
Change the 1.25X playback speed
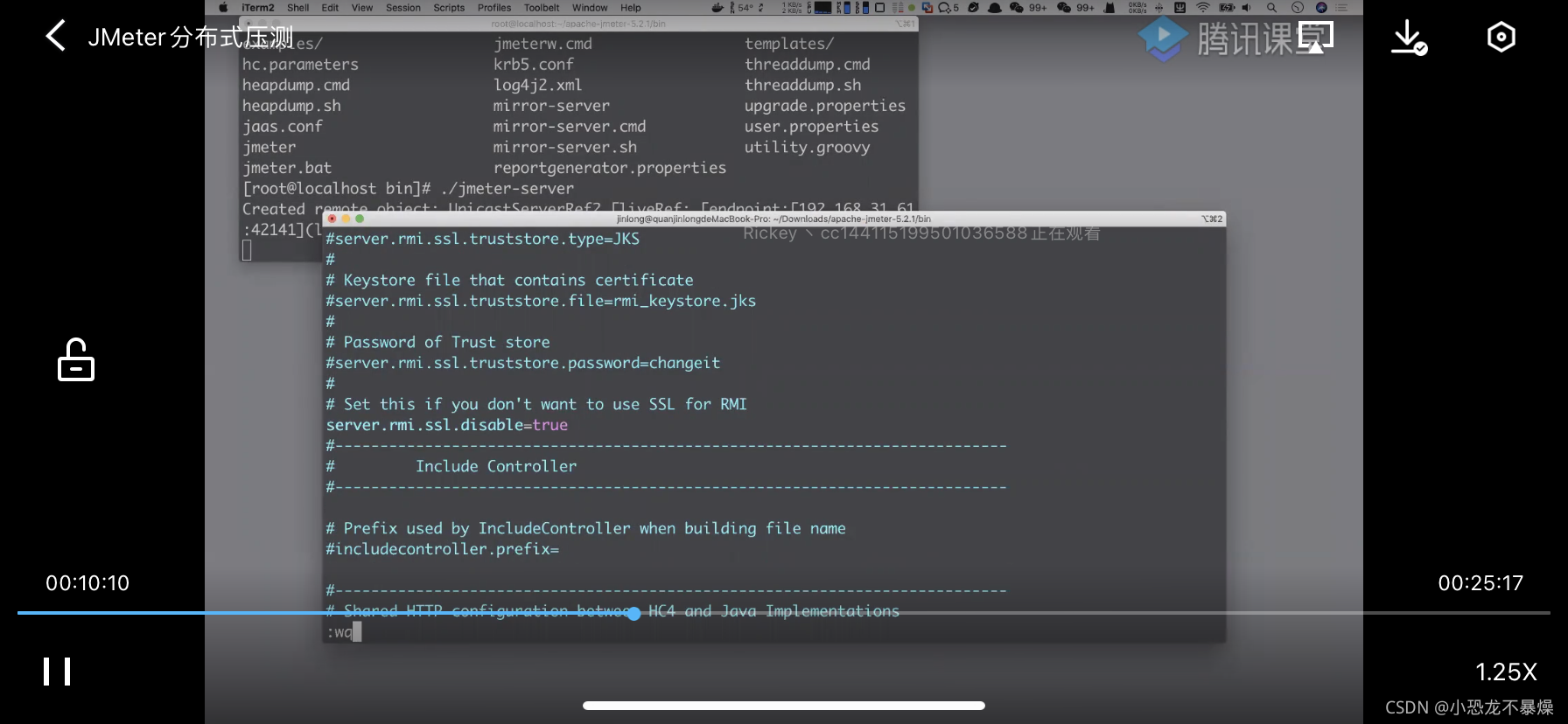click(x=1506, y=672)
